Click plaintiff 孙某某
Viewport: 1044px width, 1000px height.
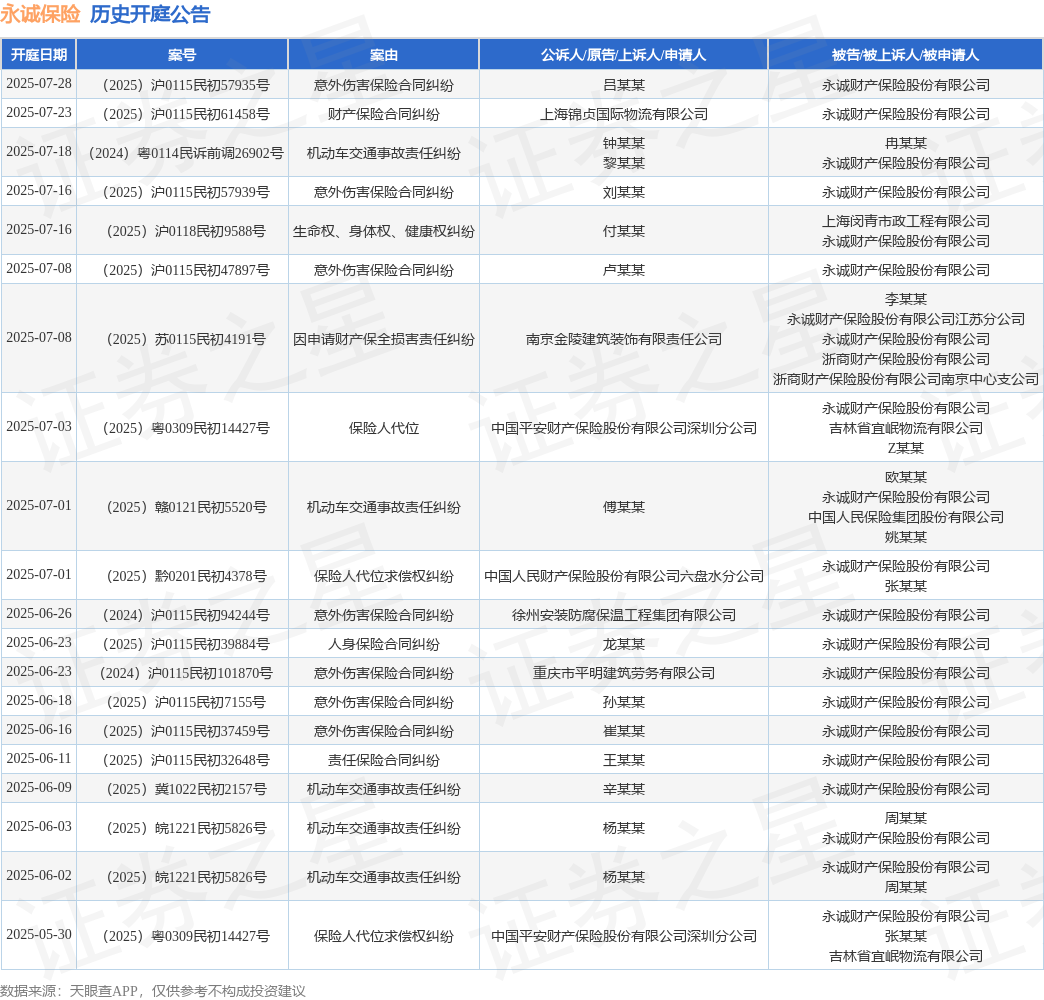(624, 702)
